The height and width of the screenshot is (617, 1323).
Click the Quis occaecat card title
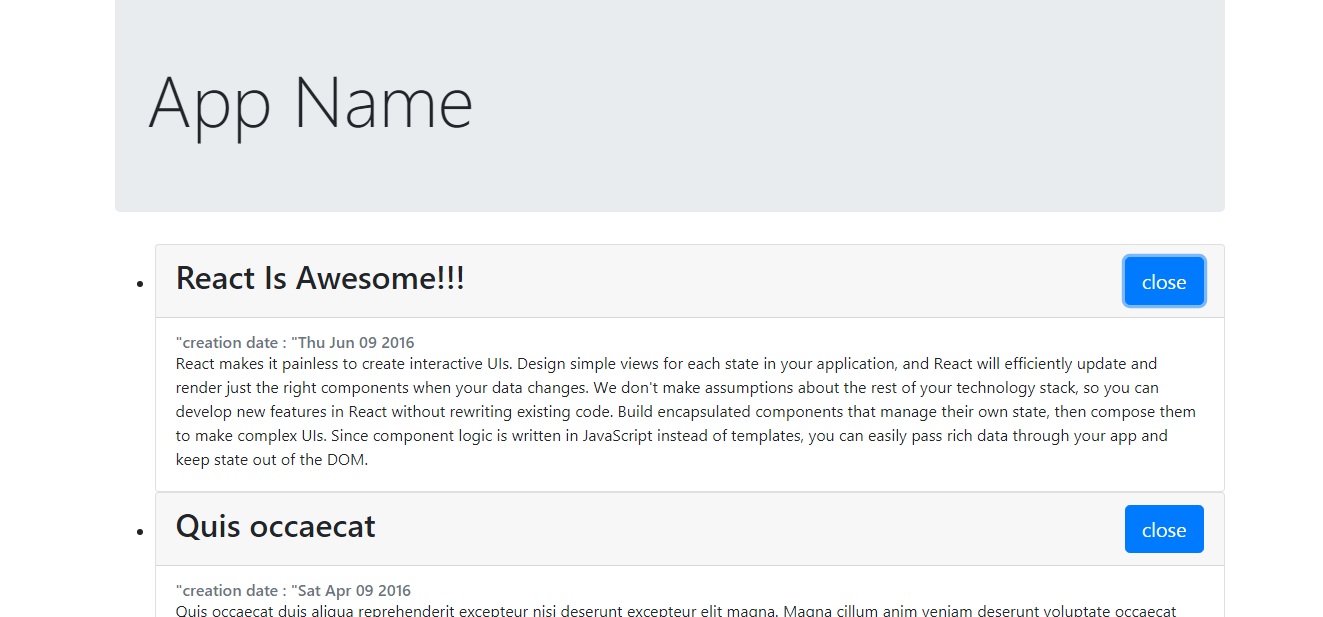coord(275,527)
